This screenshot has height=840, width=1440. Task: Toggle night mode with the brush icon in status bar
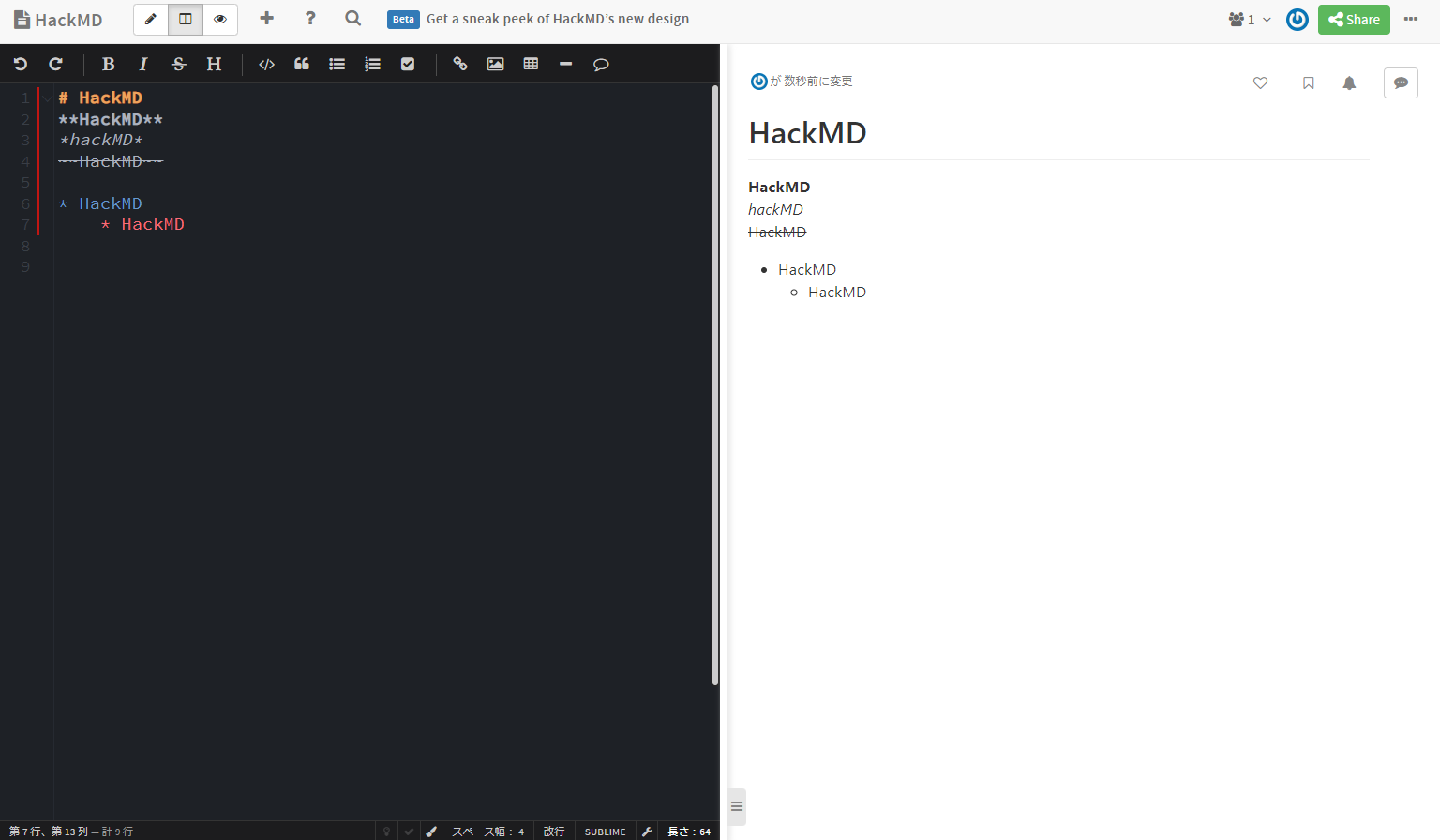click(430, 831)
